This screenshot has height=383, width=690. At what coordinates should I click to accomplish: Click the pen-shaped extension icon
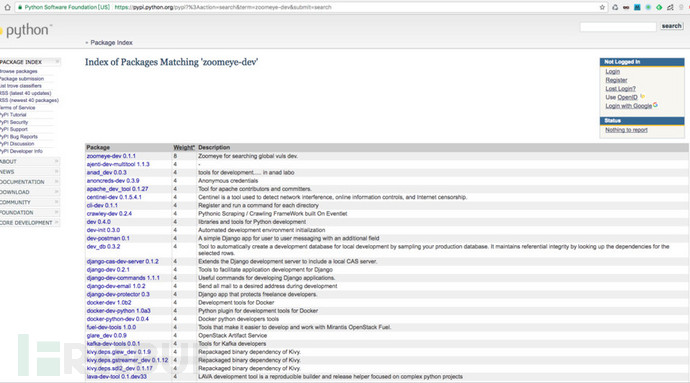click(670, 7)
